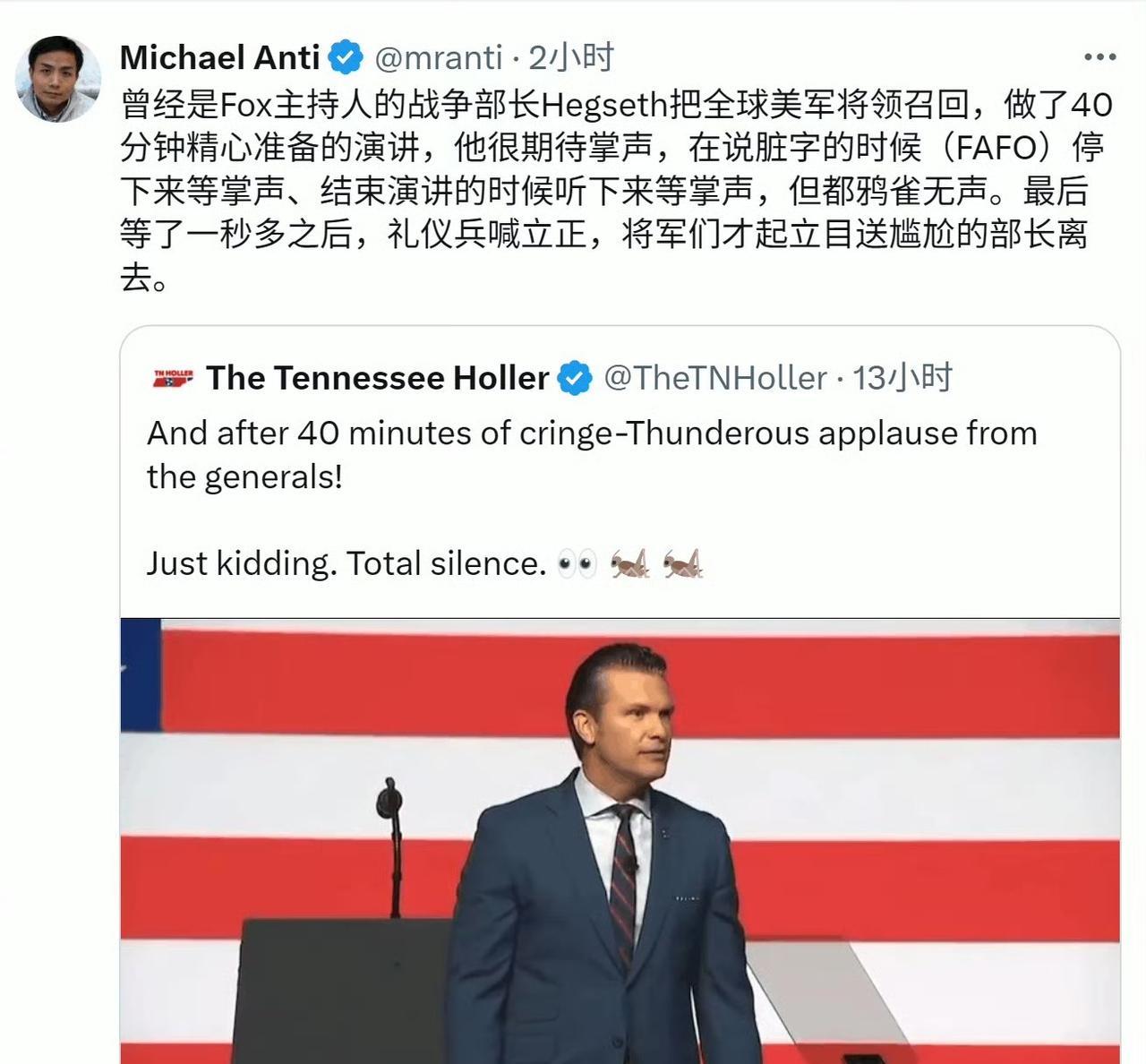The width and height of the screenshot is (1146, 1064).
Task: Open the Tennessee Holler logo avatar
Action: pos(174,379)
